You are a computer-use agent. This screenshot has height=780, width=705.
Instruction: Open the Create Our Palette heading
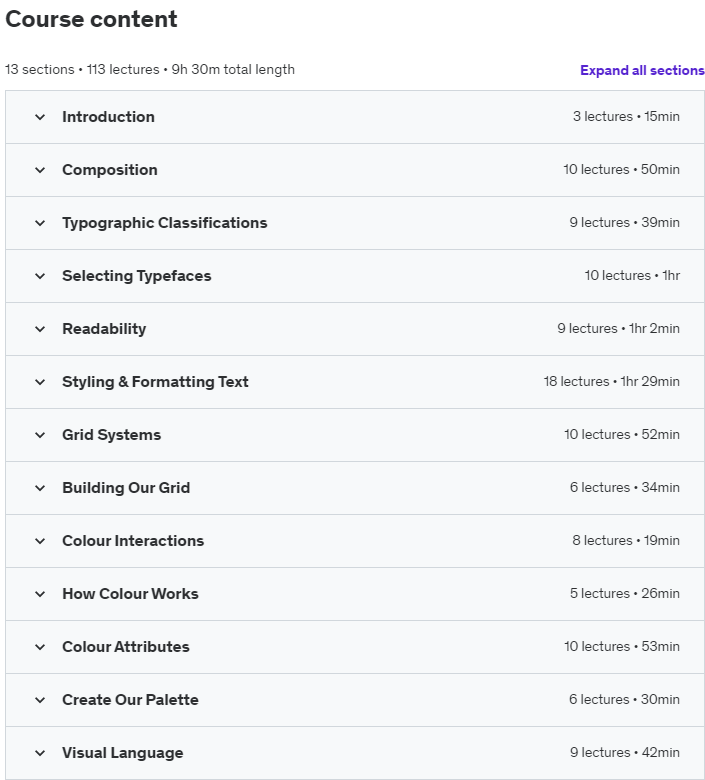pyautogui.click(x=130, y=700)
